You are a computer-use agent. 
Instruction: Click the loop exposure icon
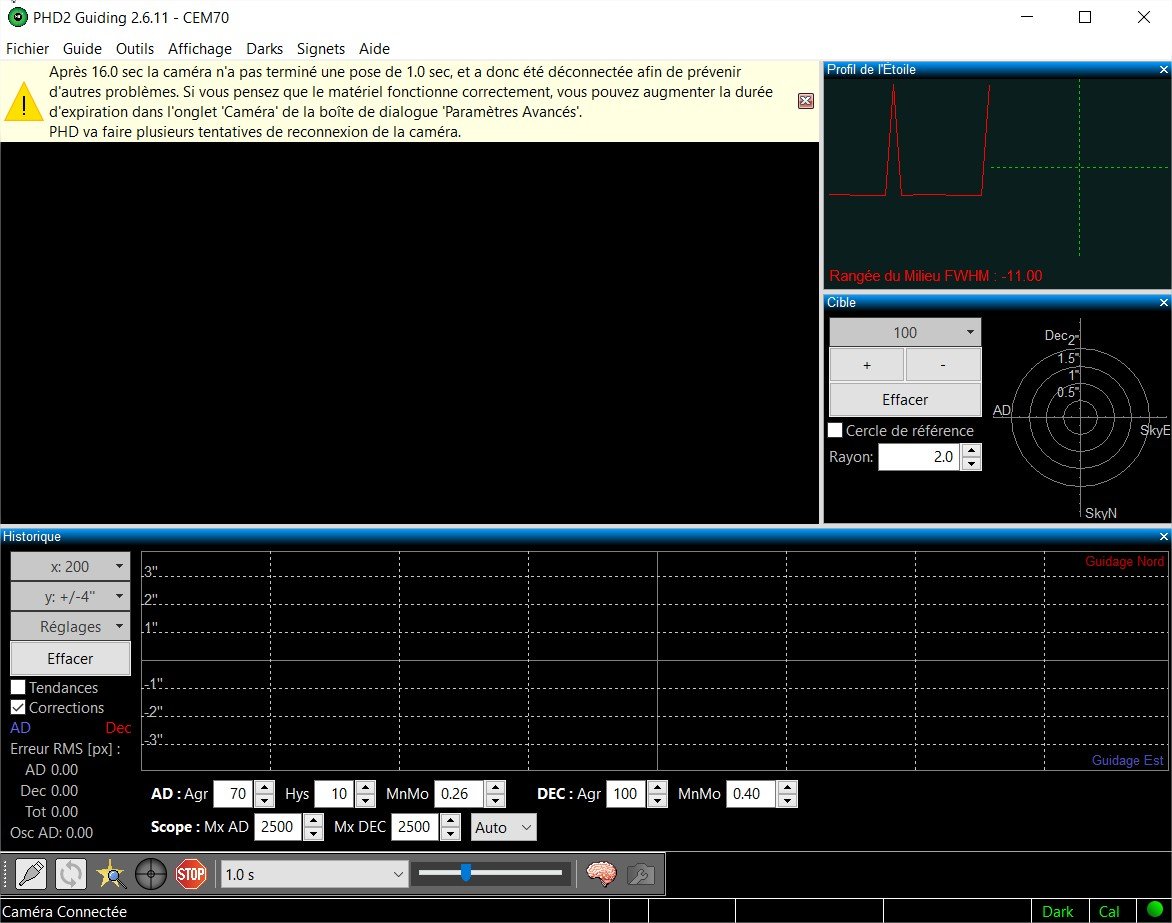[x=71, y=874]
